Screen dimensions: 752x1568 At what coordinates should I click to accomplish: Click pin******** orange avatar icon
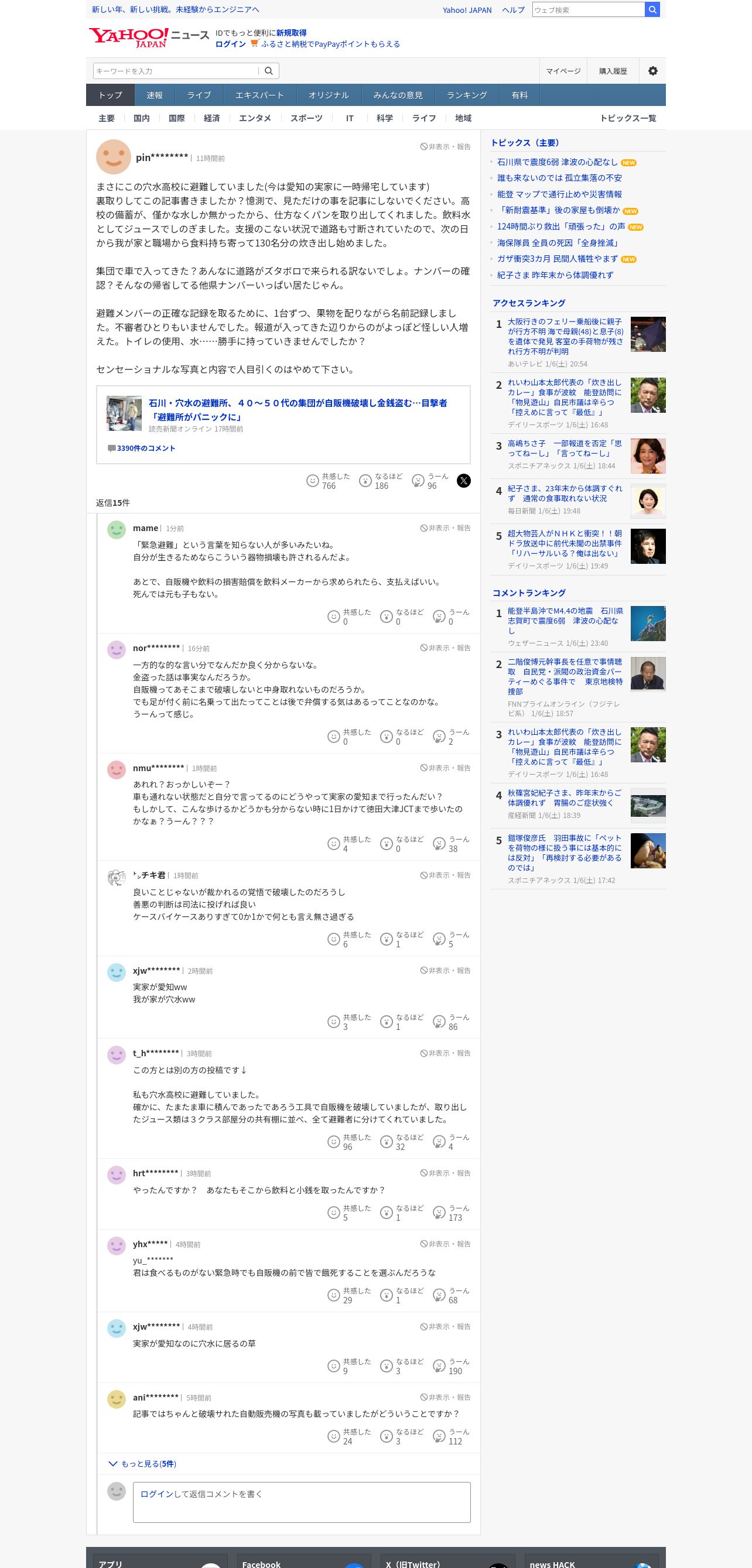114,157
